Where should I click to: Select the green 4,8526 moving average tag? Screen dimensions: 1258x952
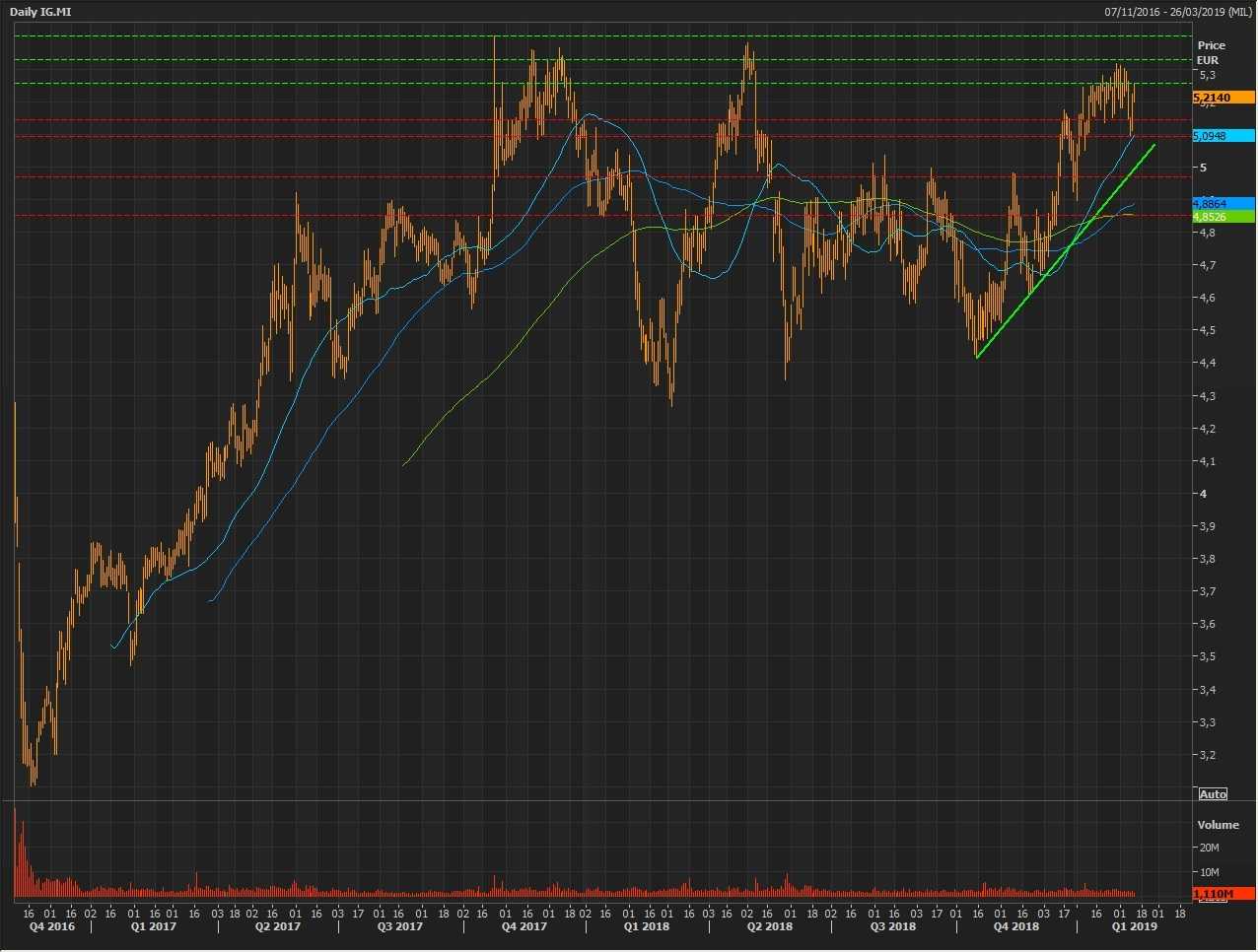coord(1223,216)
